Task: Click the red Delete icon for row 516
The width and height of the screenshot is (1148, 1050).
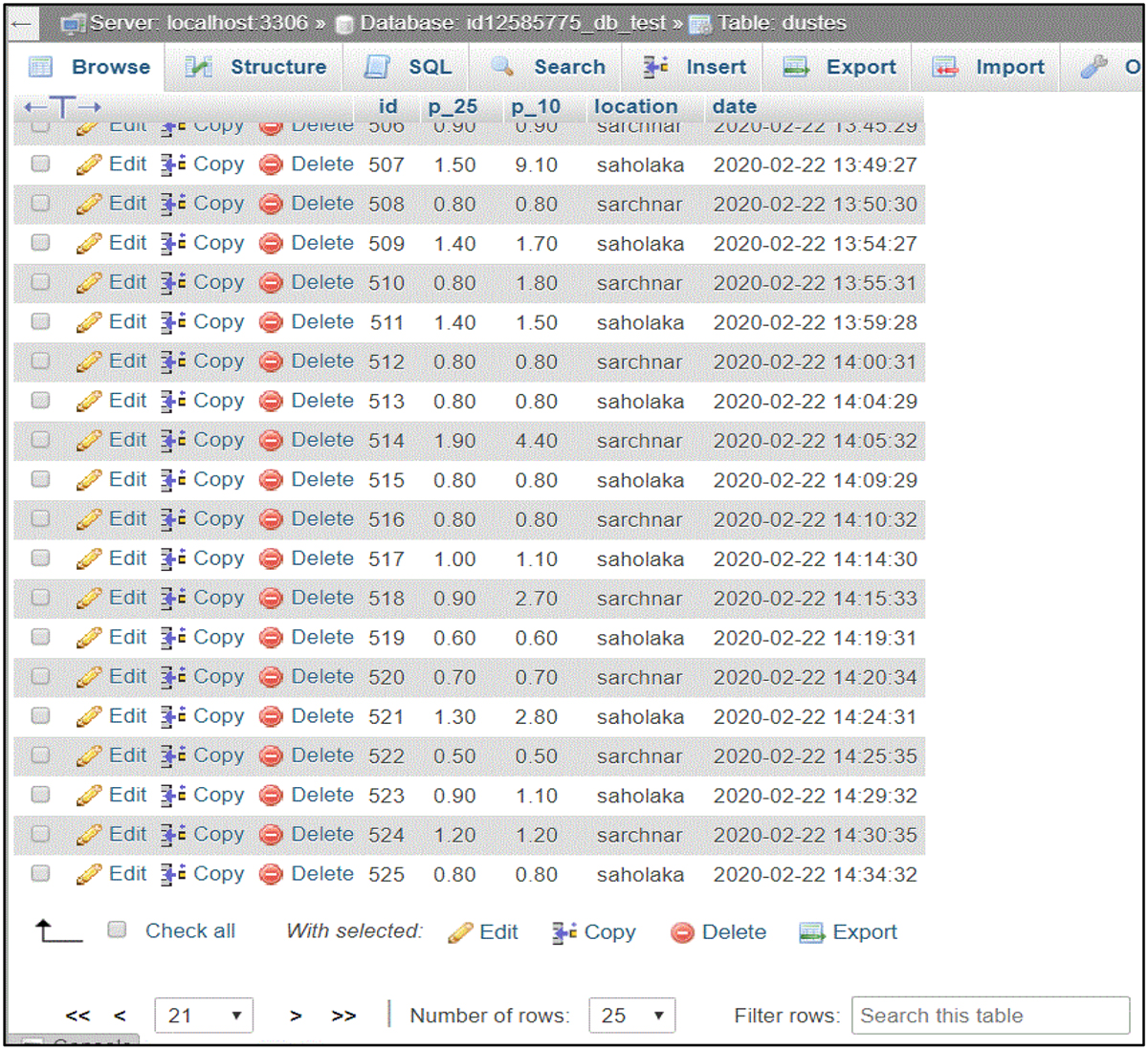Action: coord(272,519)
